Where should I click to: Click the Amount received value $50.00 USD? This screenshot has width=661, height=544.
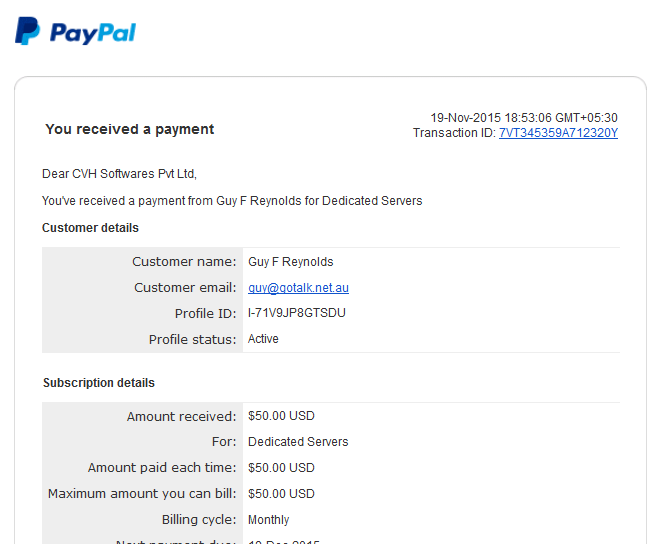[281, 416]
